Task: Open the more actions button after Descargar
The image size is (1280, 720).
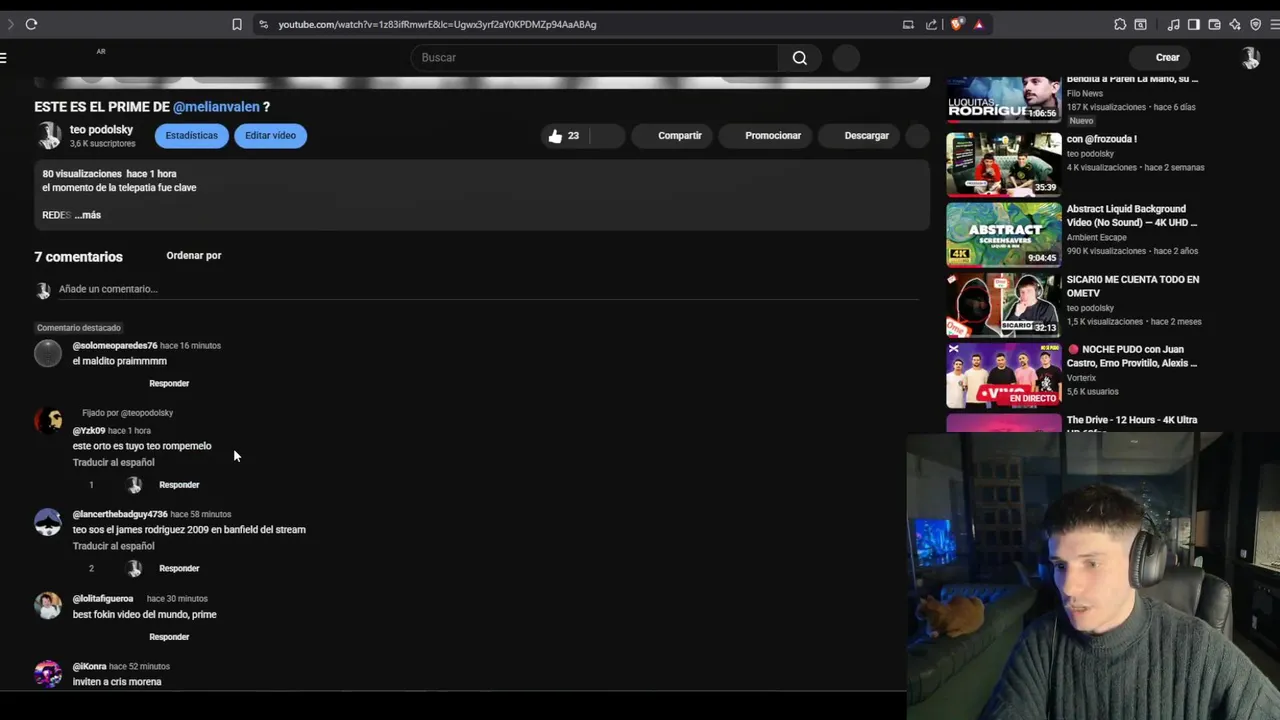Action: point(917,136)
